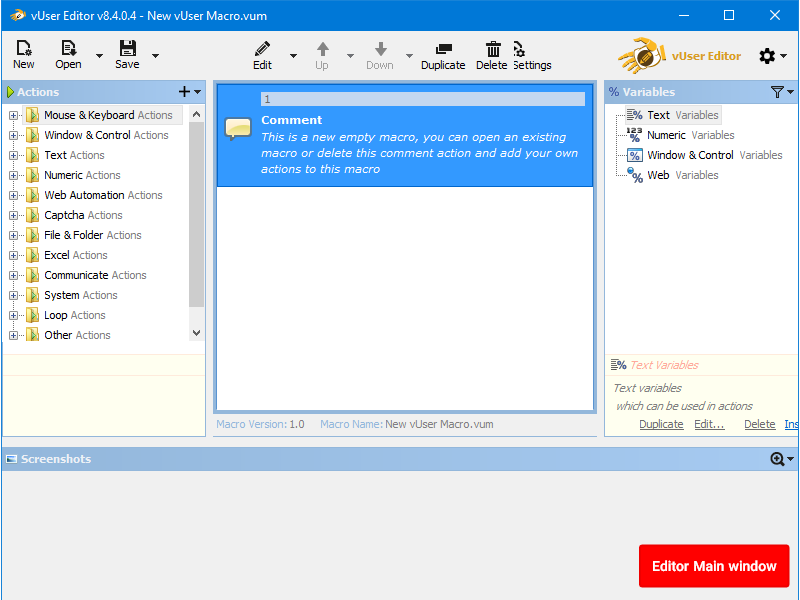Move action Down with arrow icon
Image resolution: width=800 pixels, height=600 pixels.
[381, 49]
